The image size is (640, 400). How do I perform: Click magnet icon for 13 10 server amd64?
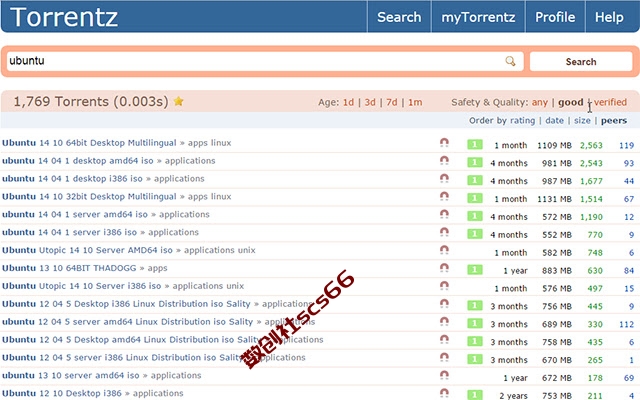tap(444, 375)
